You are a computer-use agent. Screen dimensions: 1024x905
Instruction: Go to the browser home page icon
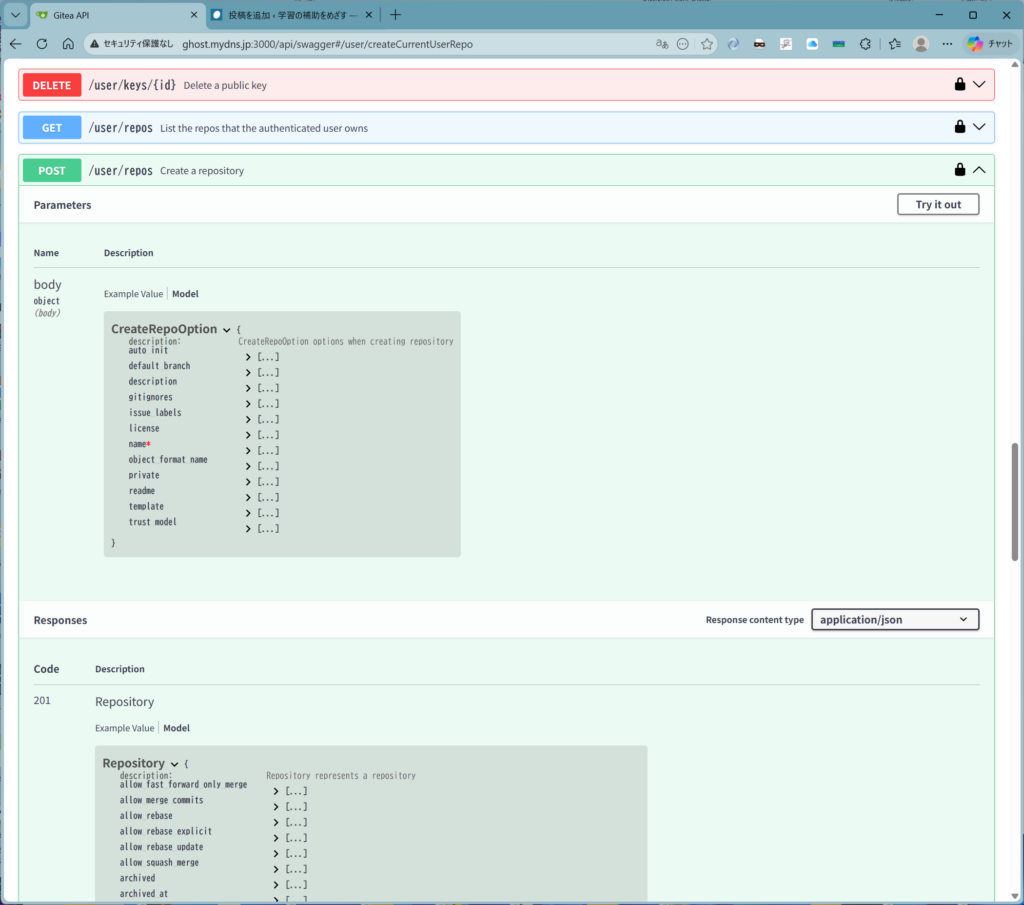68,44
